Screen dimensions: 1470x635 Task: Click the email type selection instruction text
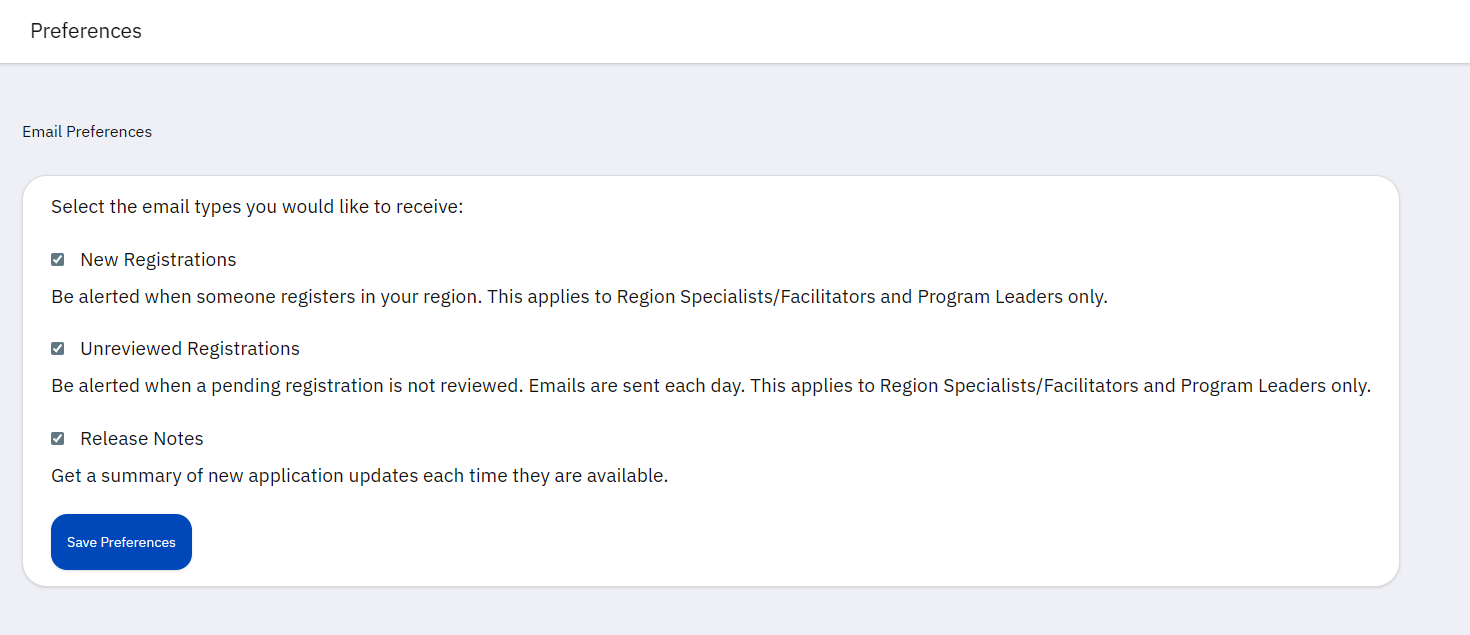tap(257, 206)
